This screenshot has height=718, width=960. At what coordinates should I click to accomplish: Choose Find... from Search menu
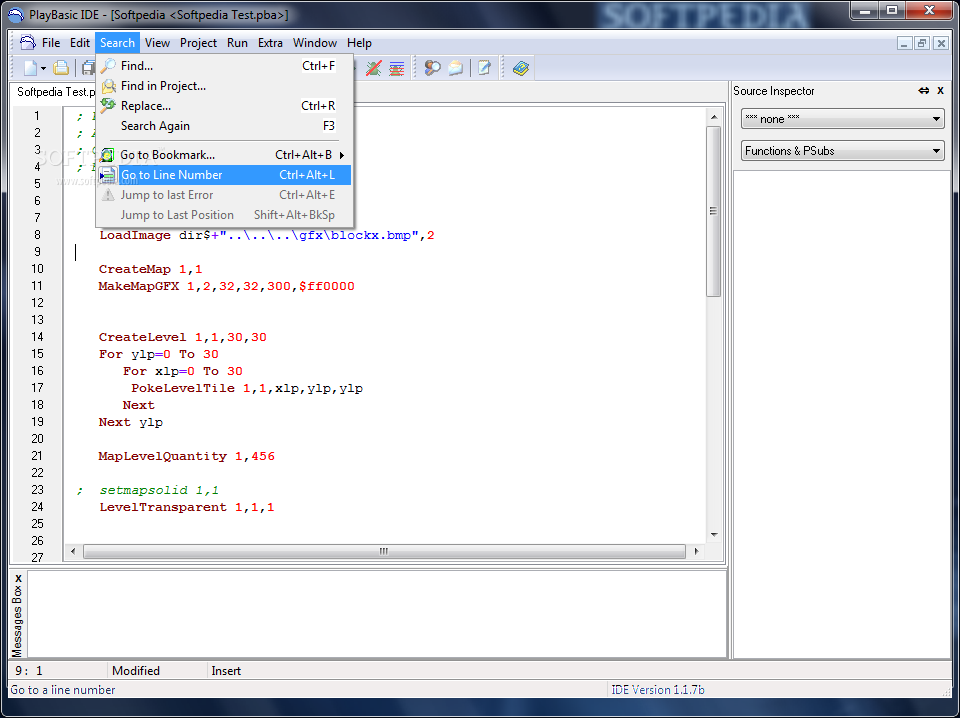coord(224,65)
